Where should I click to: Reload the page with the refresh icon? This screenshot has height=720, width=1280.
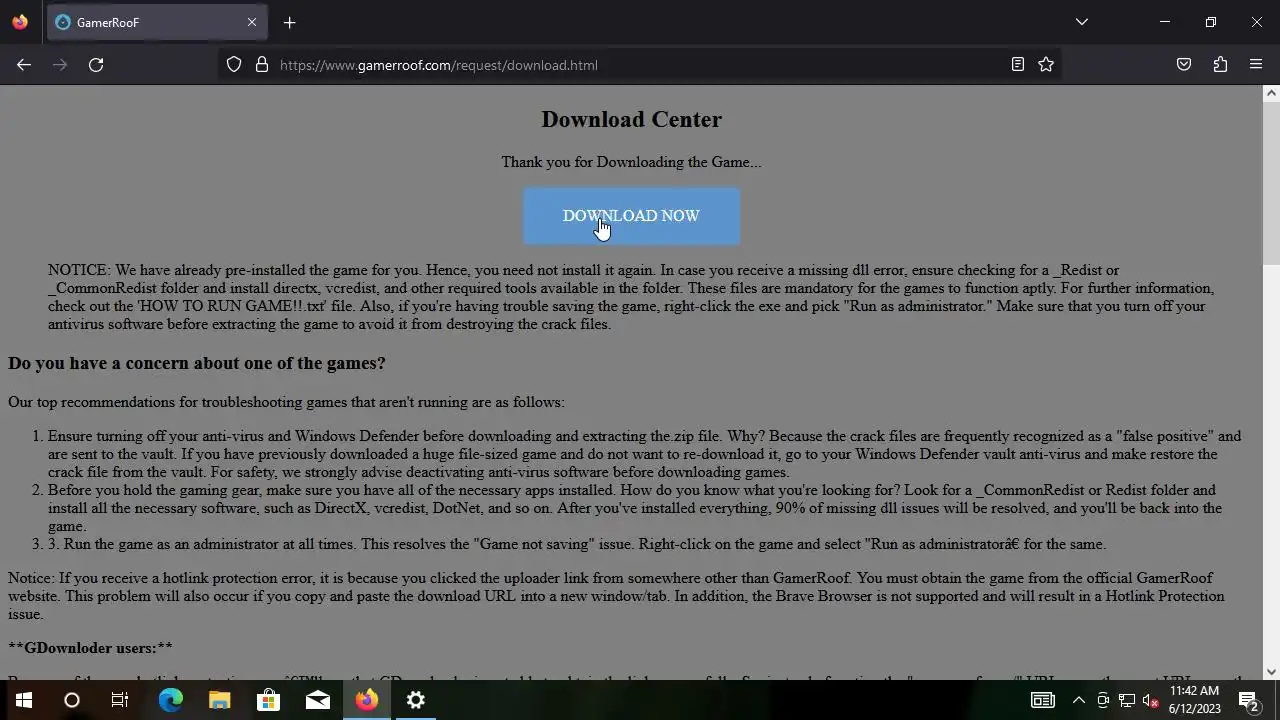96,65
